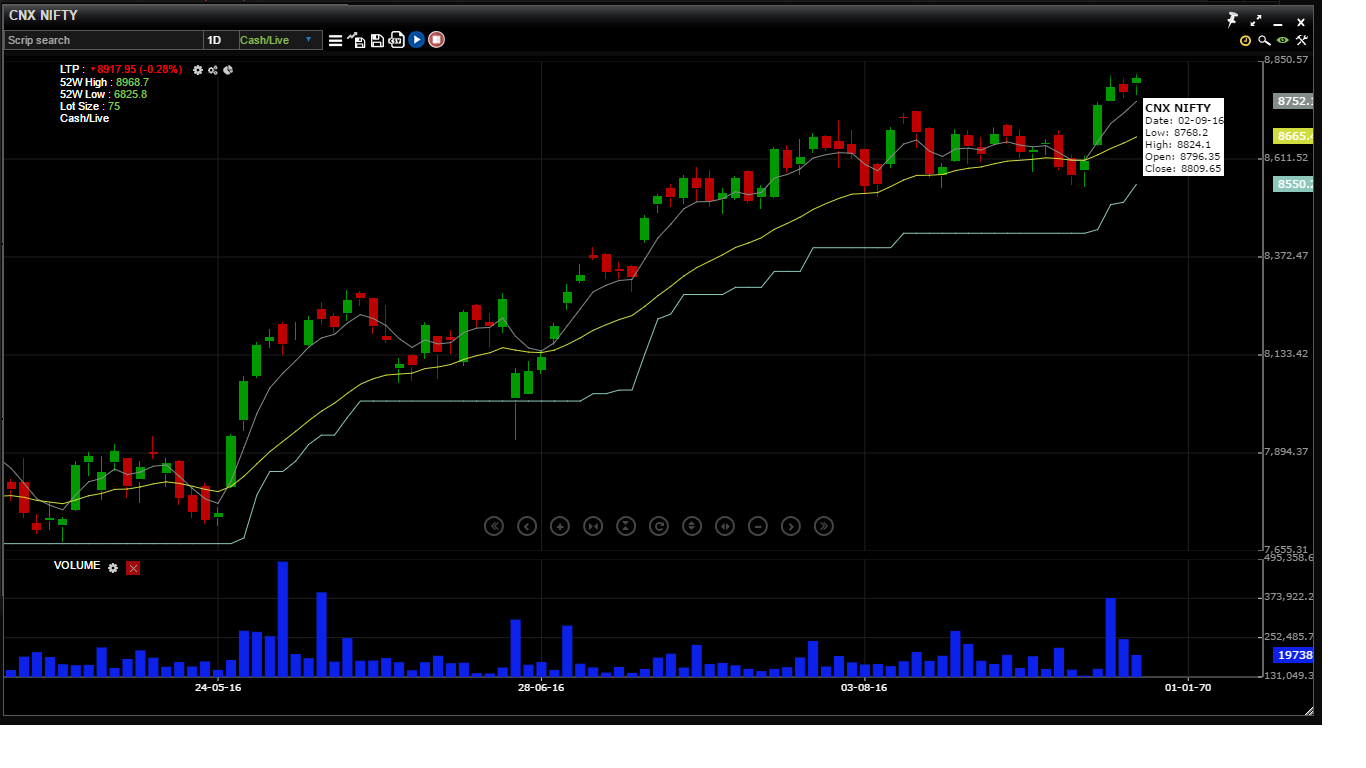Click the 03-08-16 date on the time axis
Viewport: 1366px width, 768px height.
(x=864, y=687)
